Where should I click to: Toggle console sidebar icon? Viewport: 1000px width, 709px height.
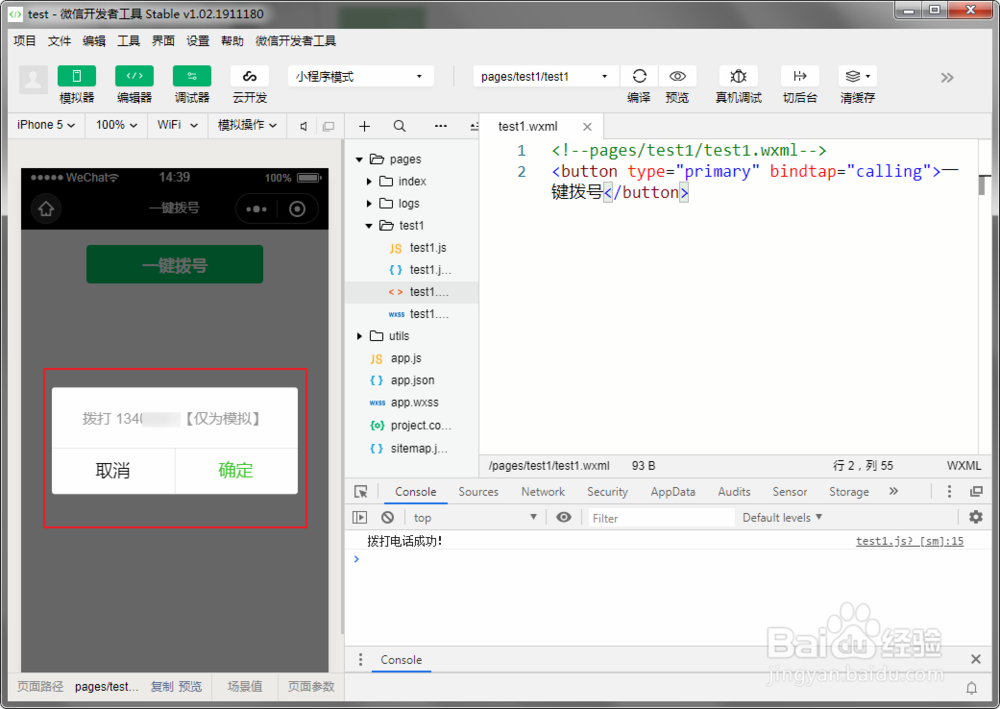(x=360, y=518)
